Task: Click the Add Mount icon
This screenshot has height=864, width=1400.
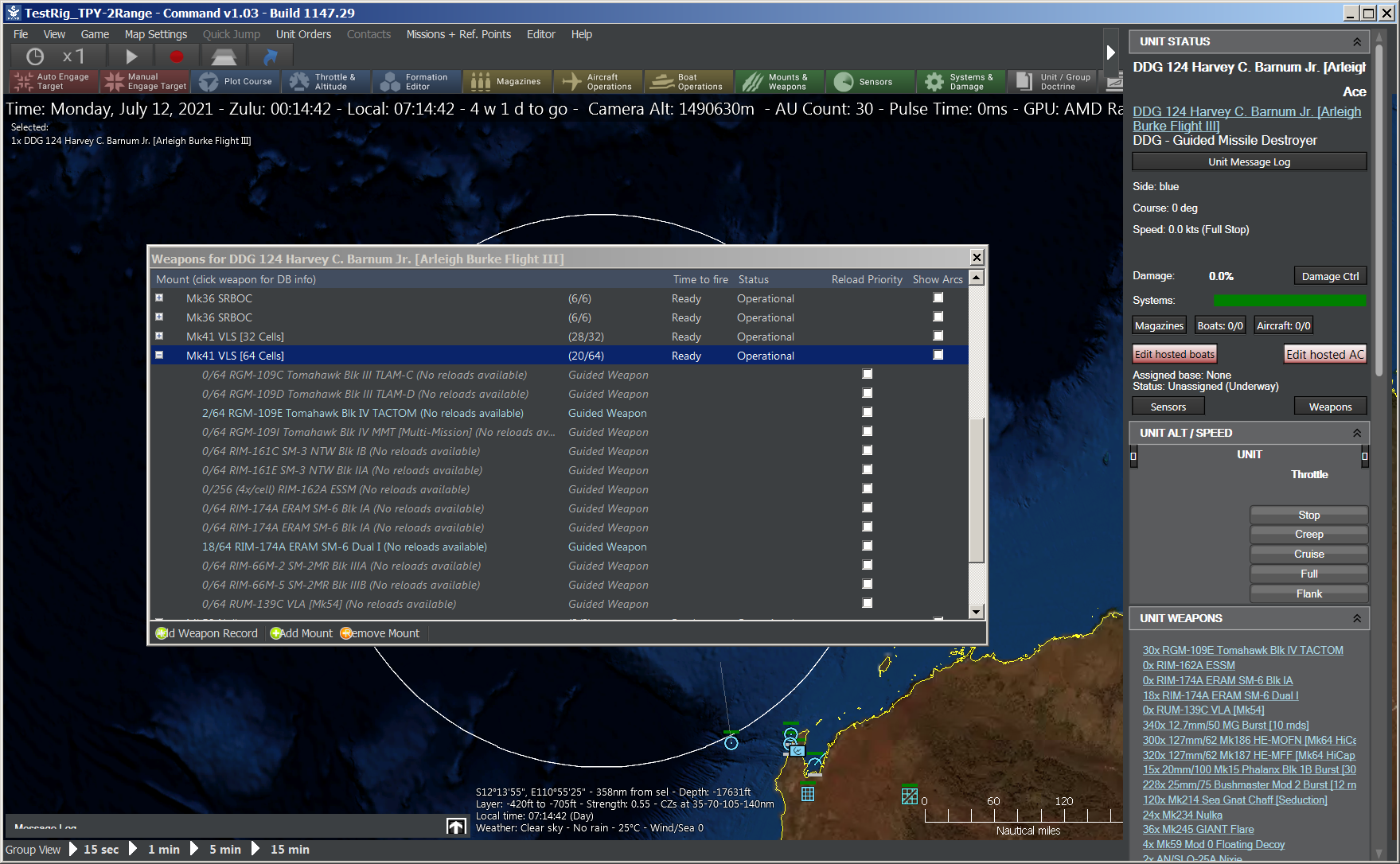Action: pyautogui.click(x=276, y=633)
